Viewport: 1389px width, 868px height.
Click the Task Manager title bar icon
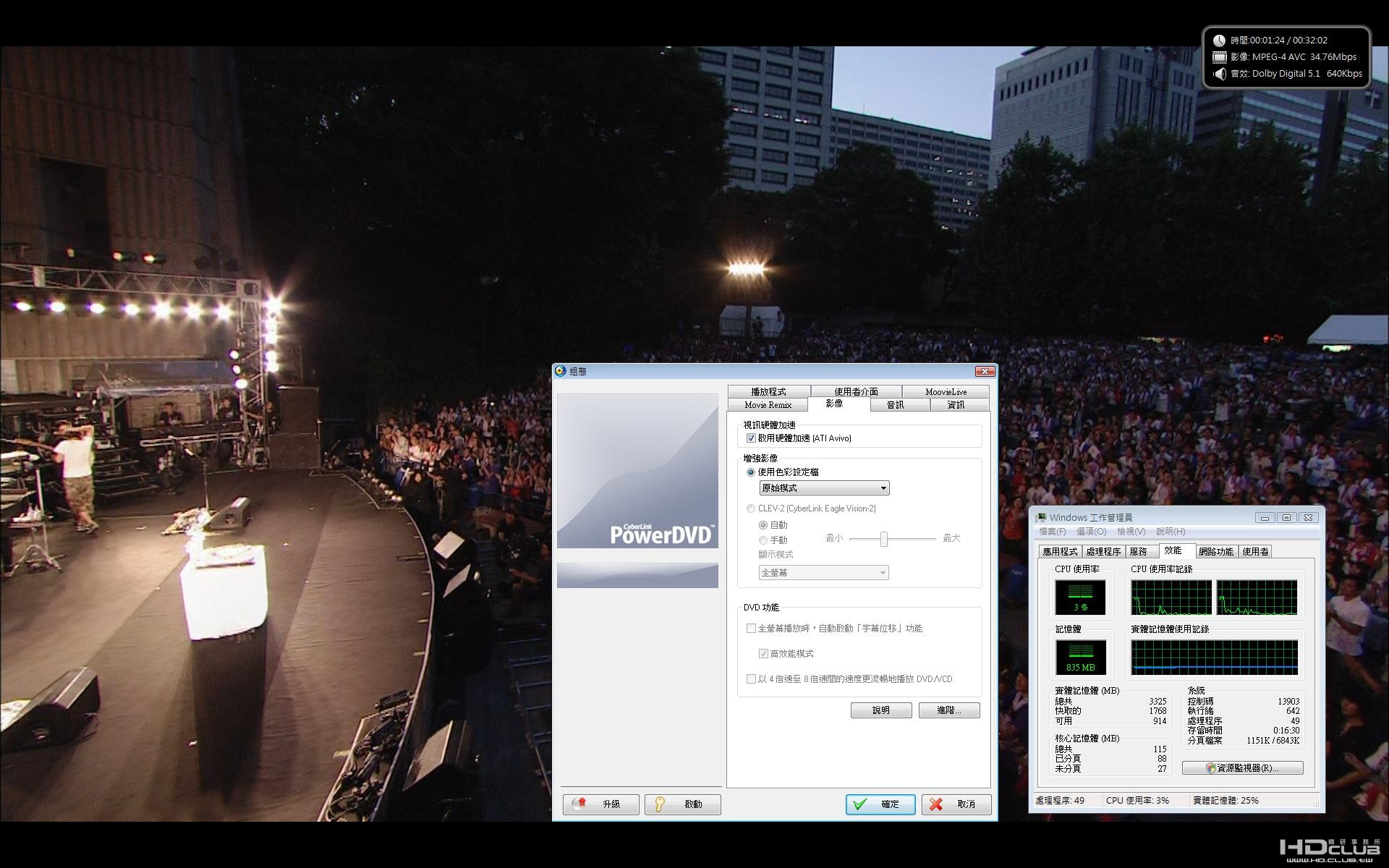tap(1040, 517)
